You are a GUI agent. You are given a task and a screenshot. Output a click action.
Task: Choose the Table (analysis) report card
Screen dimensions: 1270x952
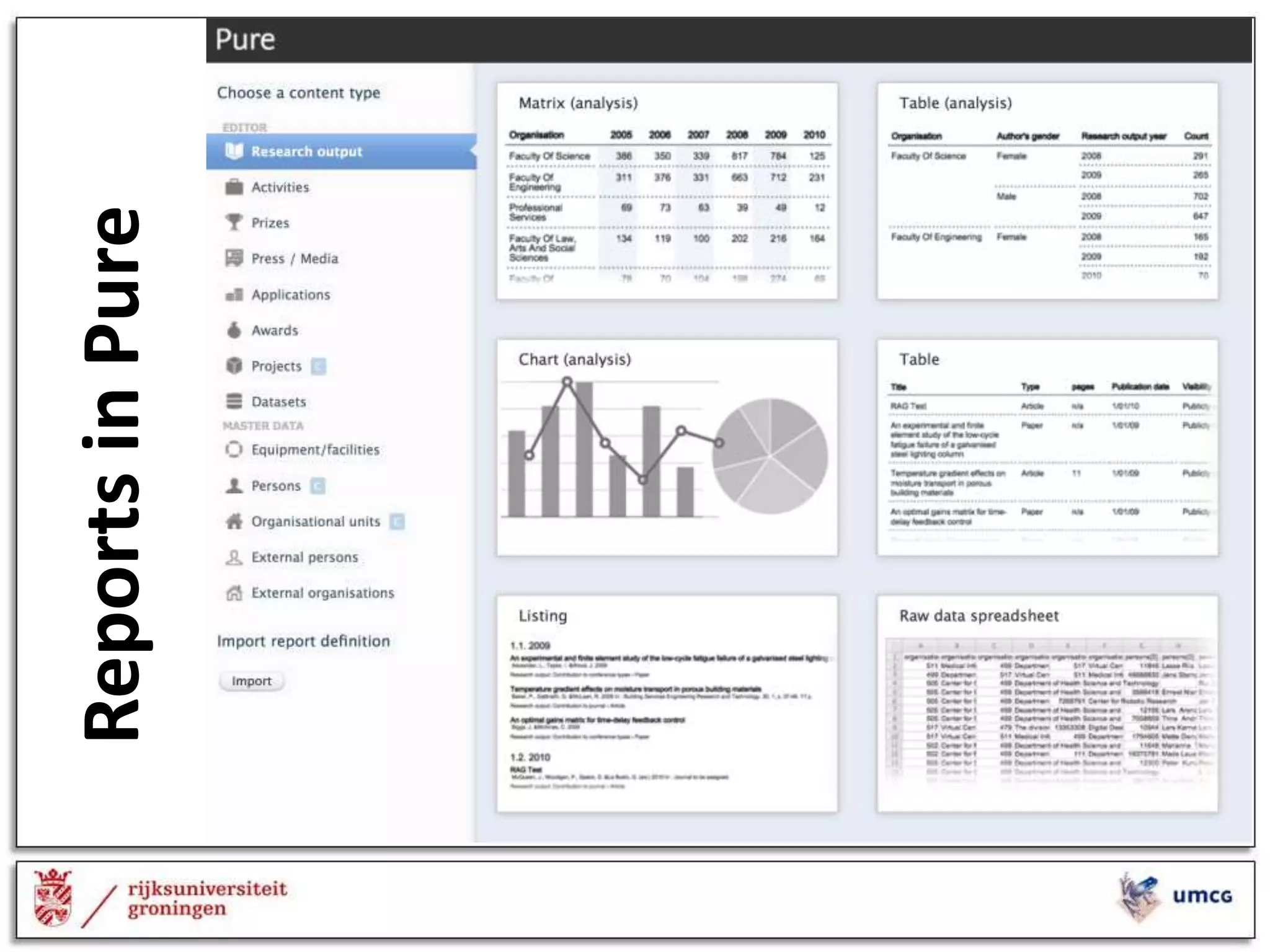coord(1047,192)
